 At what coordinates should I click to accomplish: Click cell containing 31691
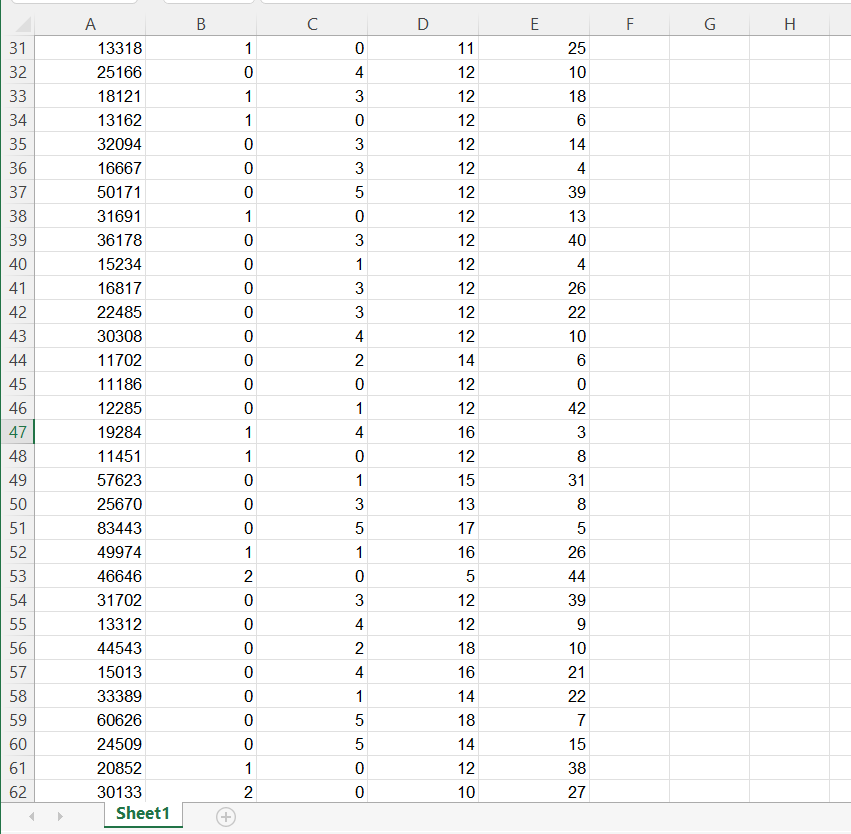[x=90, y=217]
